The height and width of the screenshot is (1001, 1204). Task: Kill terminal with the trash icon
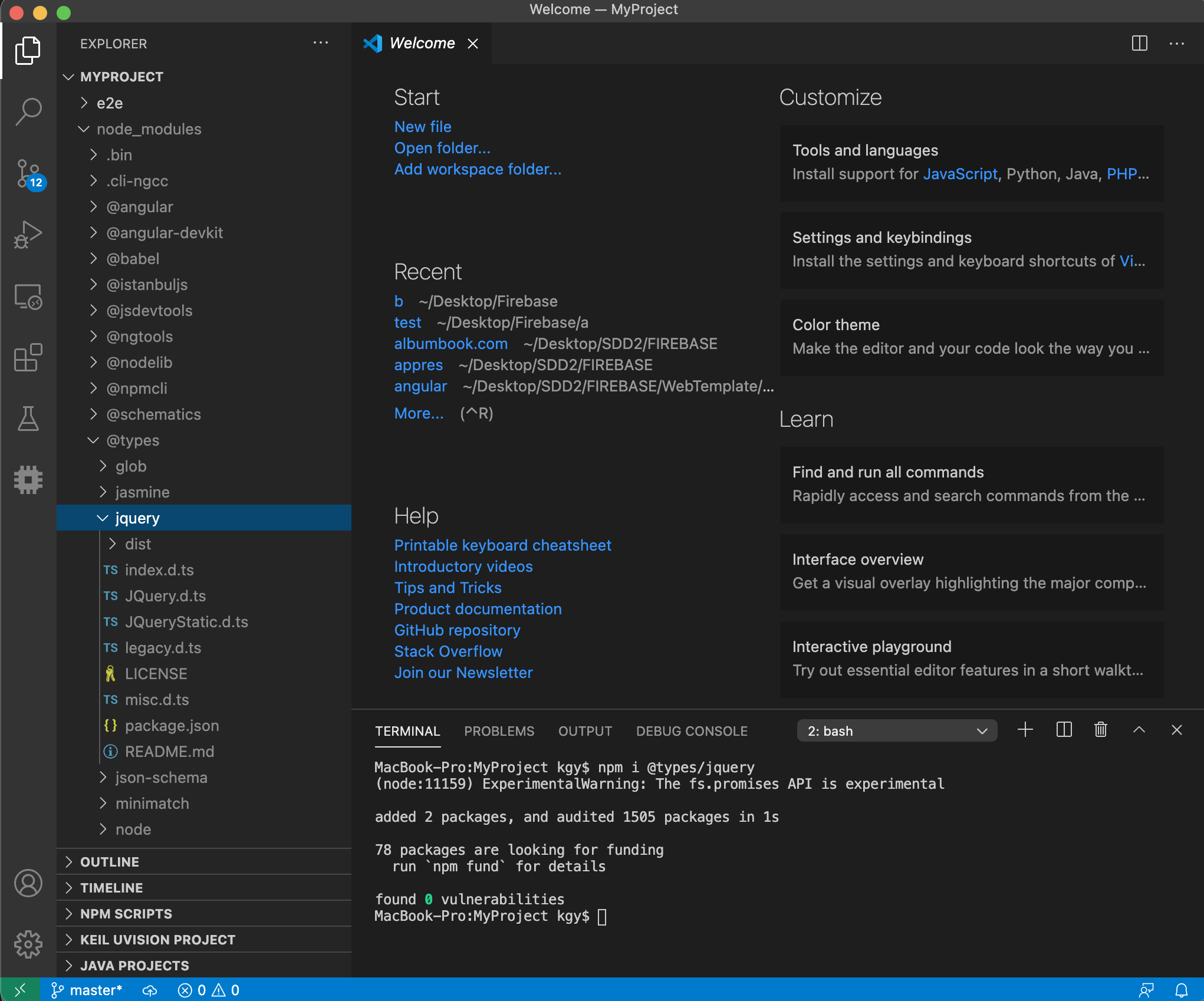[1100, 730]
